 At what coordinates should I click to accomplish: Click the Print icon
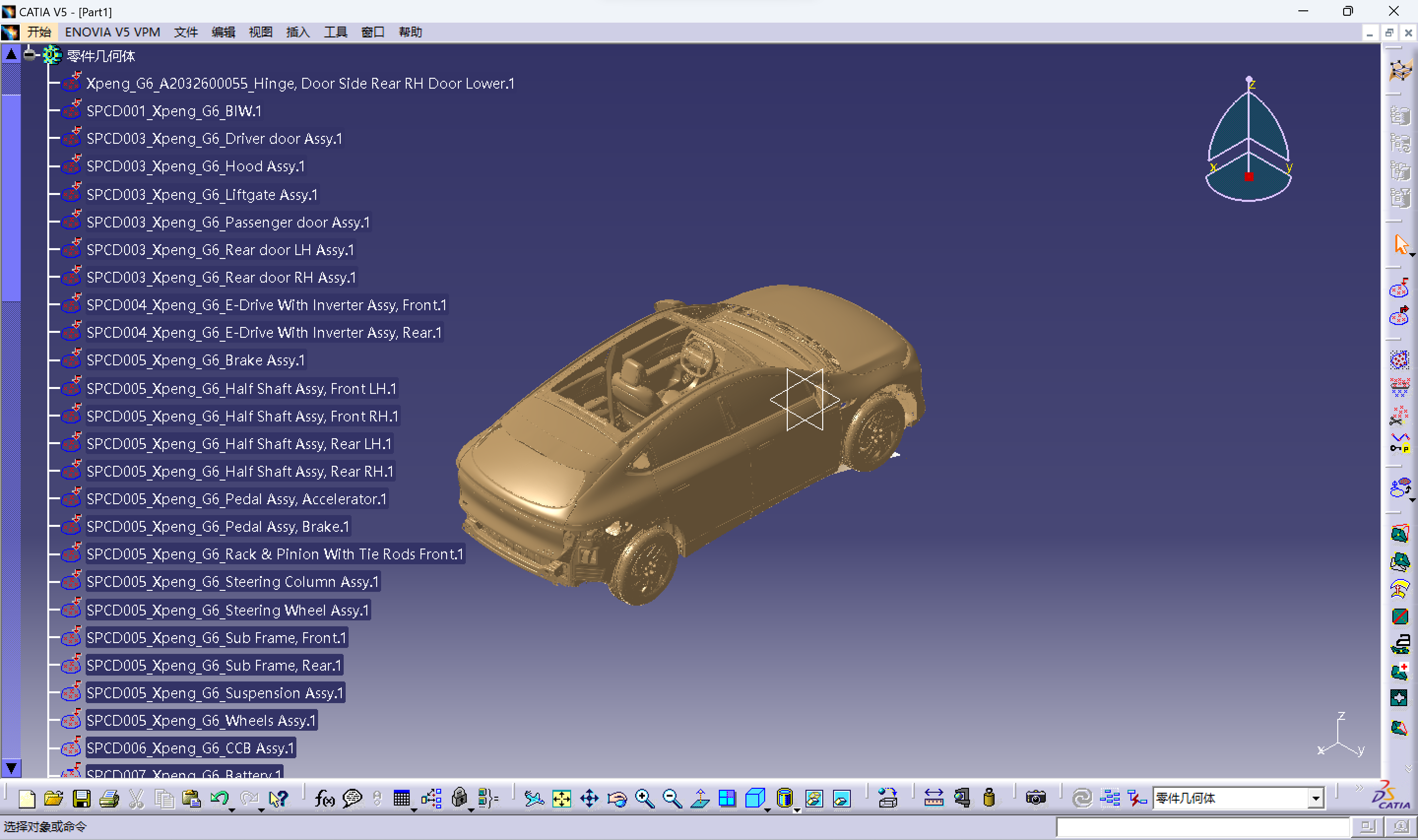pyautogui.click(x=109, y=799)
